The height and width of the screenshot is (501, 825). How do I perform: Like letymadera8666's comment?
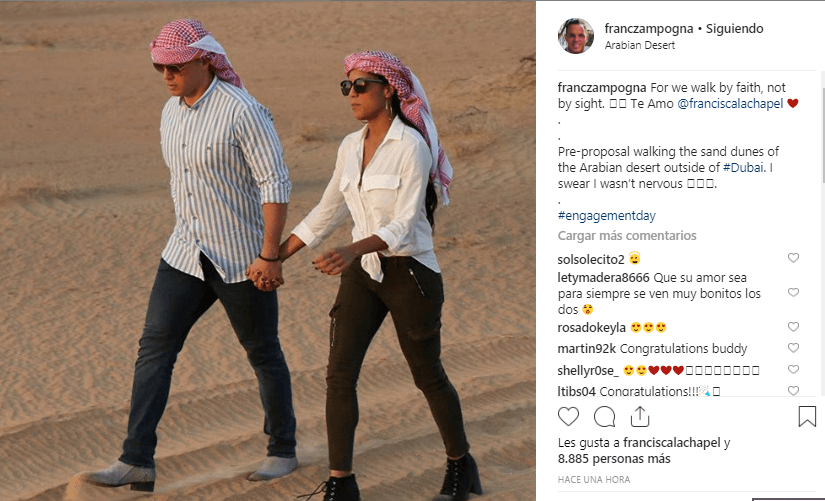[793, 292]
